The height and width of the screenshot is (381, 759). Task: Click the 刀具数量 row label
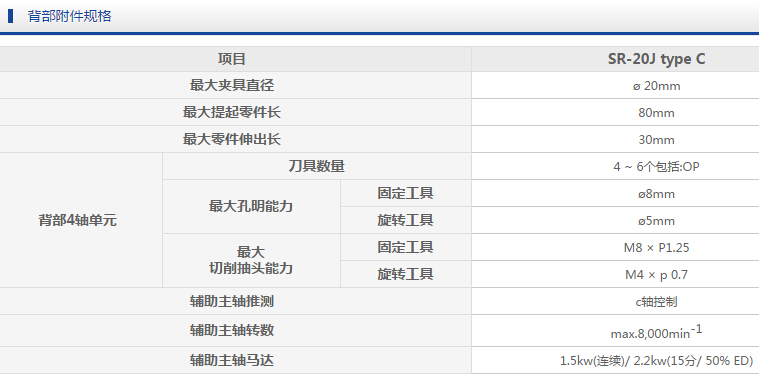pyautogui.click(x=317, y=167)
